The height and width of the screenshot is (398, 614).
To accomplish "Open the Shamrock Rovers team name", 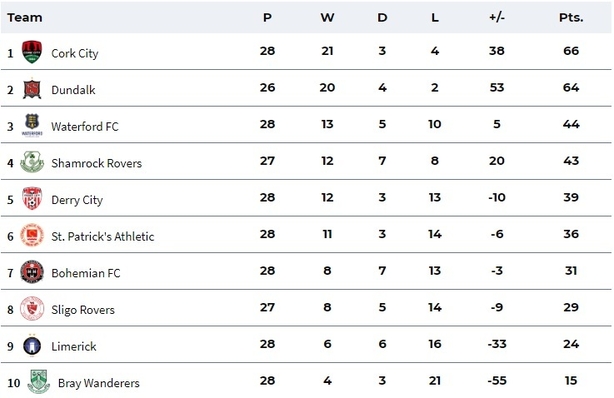I will (x=96, y=163).
